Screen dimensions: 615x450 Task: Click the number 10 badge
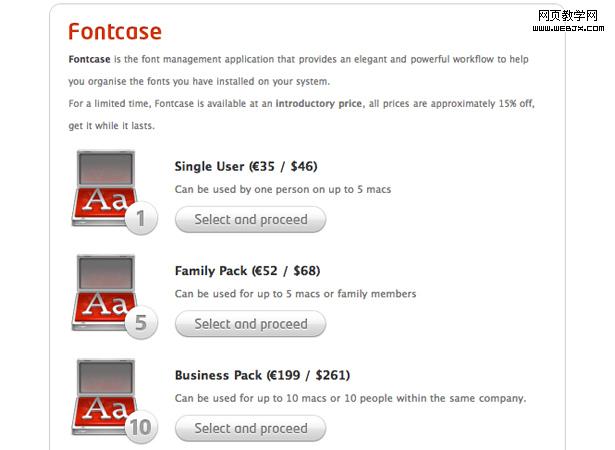pos(141,428)
